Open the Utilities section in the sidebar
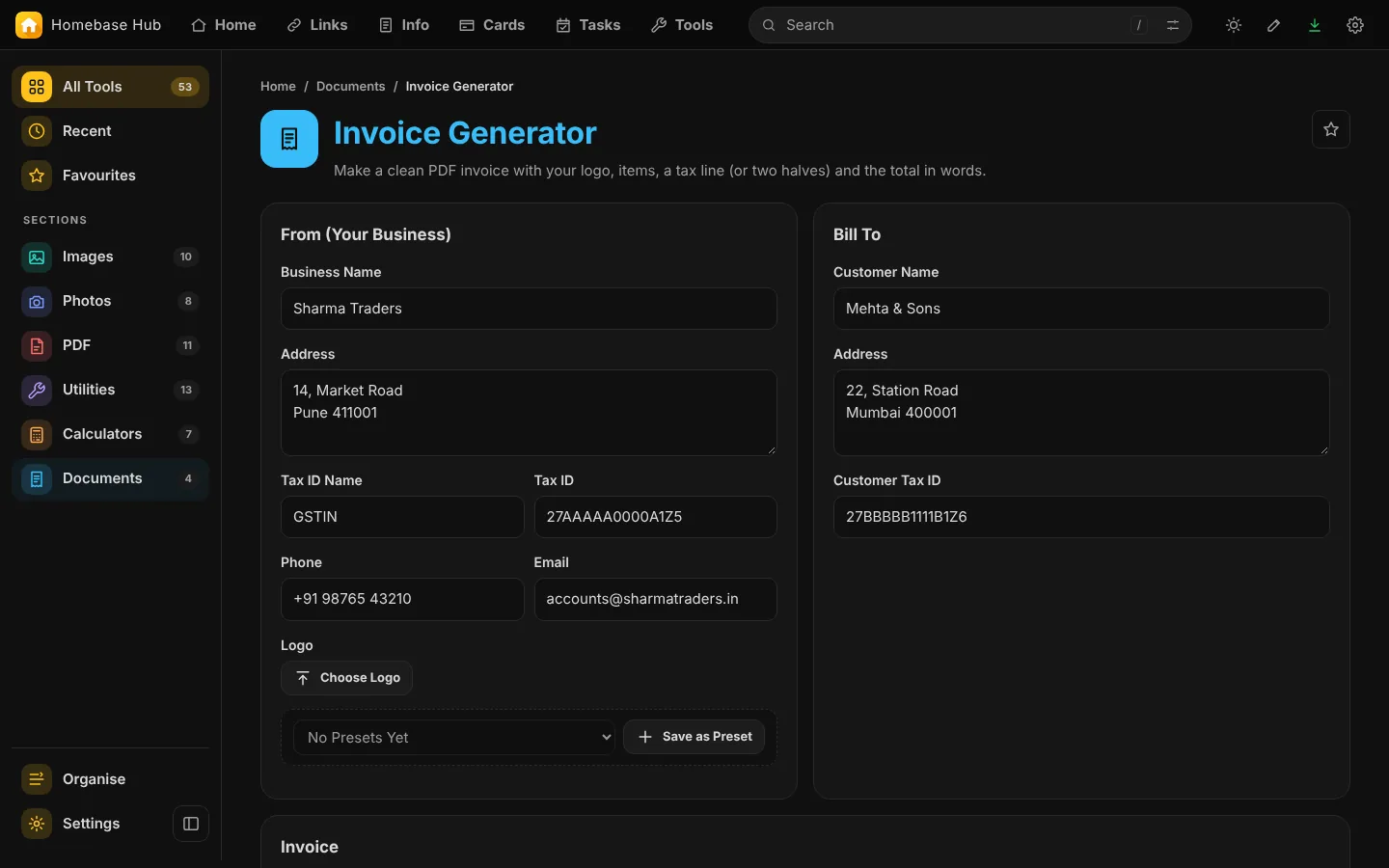 (x=110, y=390)
